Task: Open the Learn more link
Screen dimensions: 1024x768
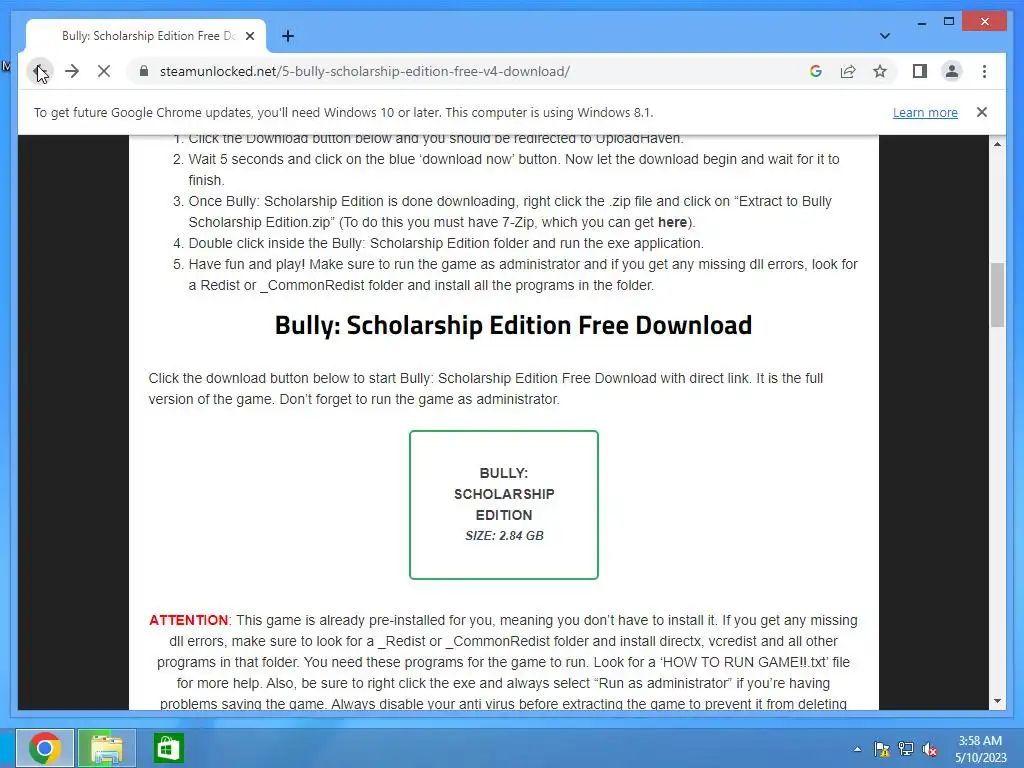Action: click(x=925, y=112)
